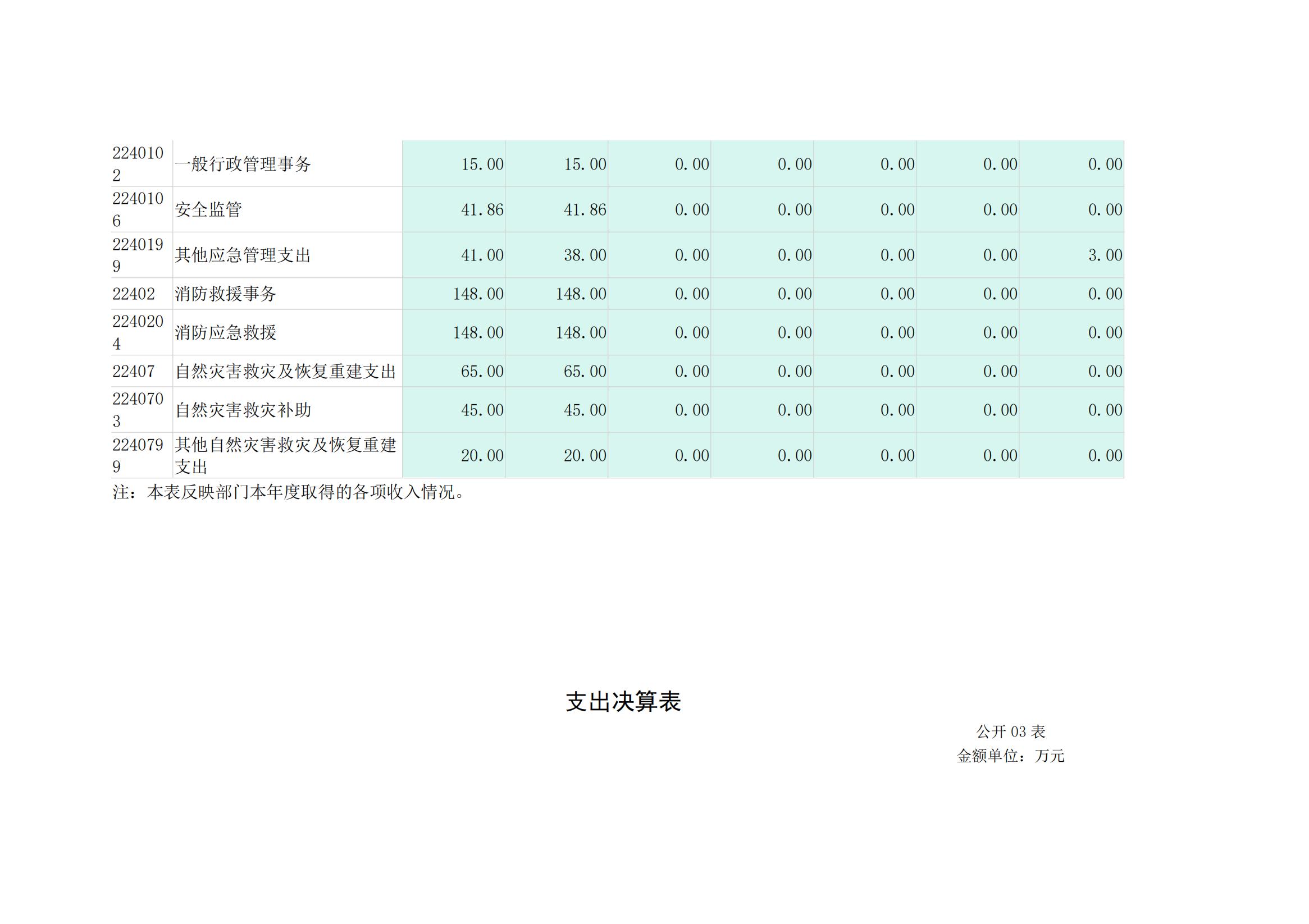Select the second 15.00 in 一般行政管理事务 row
This screenshot has width=1309, height=924.
coord(585,164)
